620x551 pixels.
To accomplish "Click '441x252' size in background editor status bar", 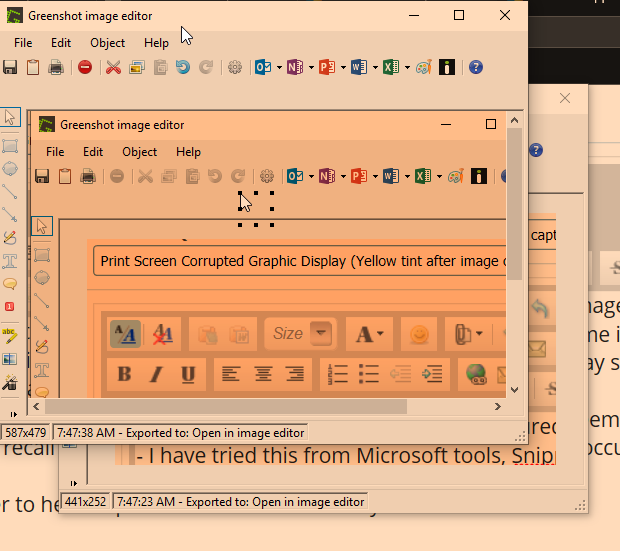I will [85, 502].
